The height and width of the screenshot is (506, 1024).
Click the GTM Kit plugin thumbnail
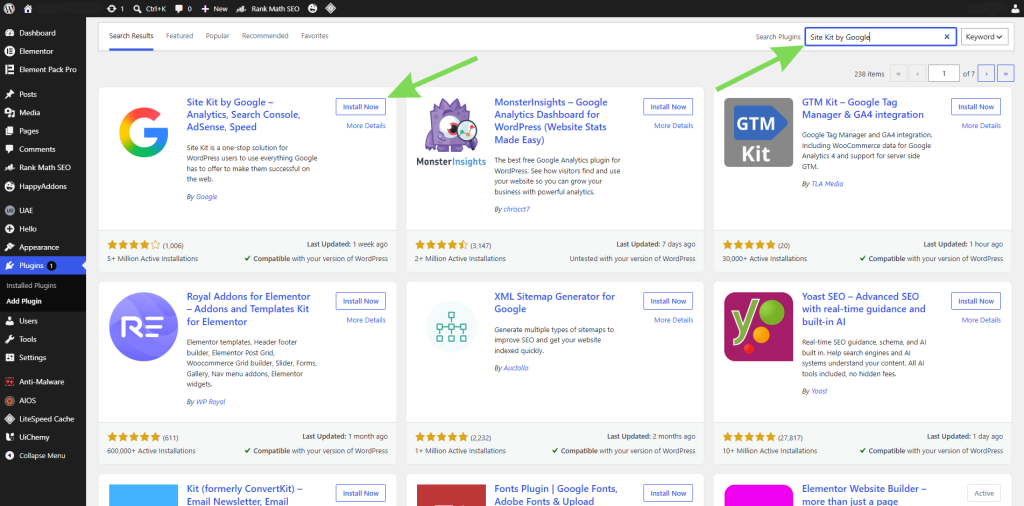(758, 132)
